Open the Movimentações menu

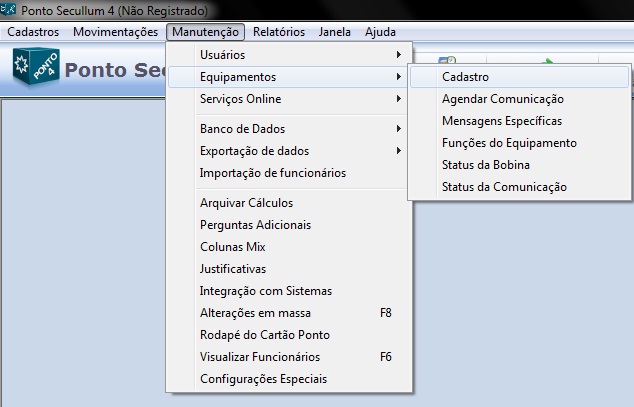pos(115,32)
